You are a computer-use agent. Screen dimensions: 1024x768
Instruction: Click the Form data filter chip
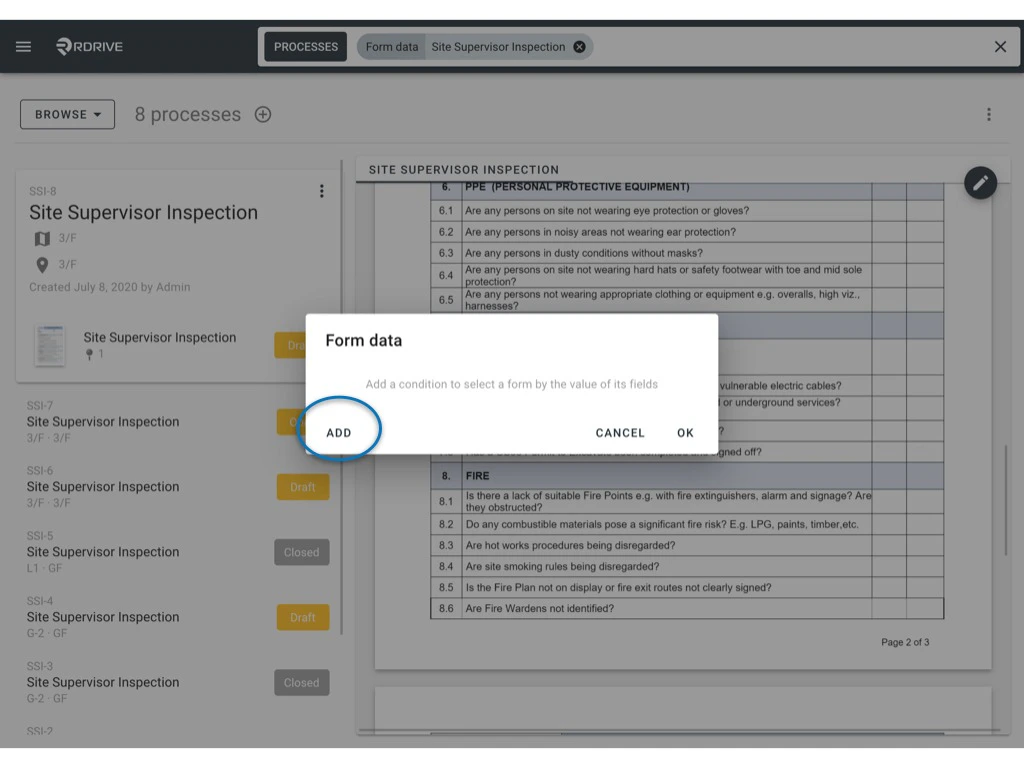click(x=390, y=46)
